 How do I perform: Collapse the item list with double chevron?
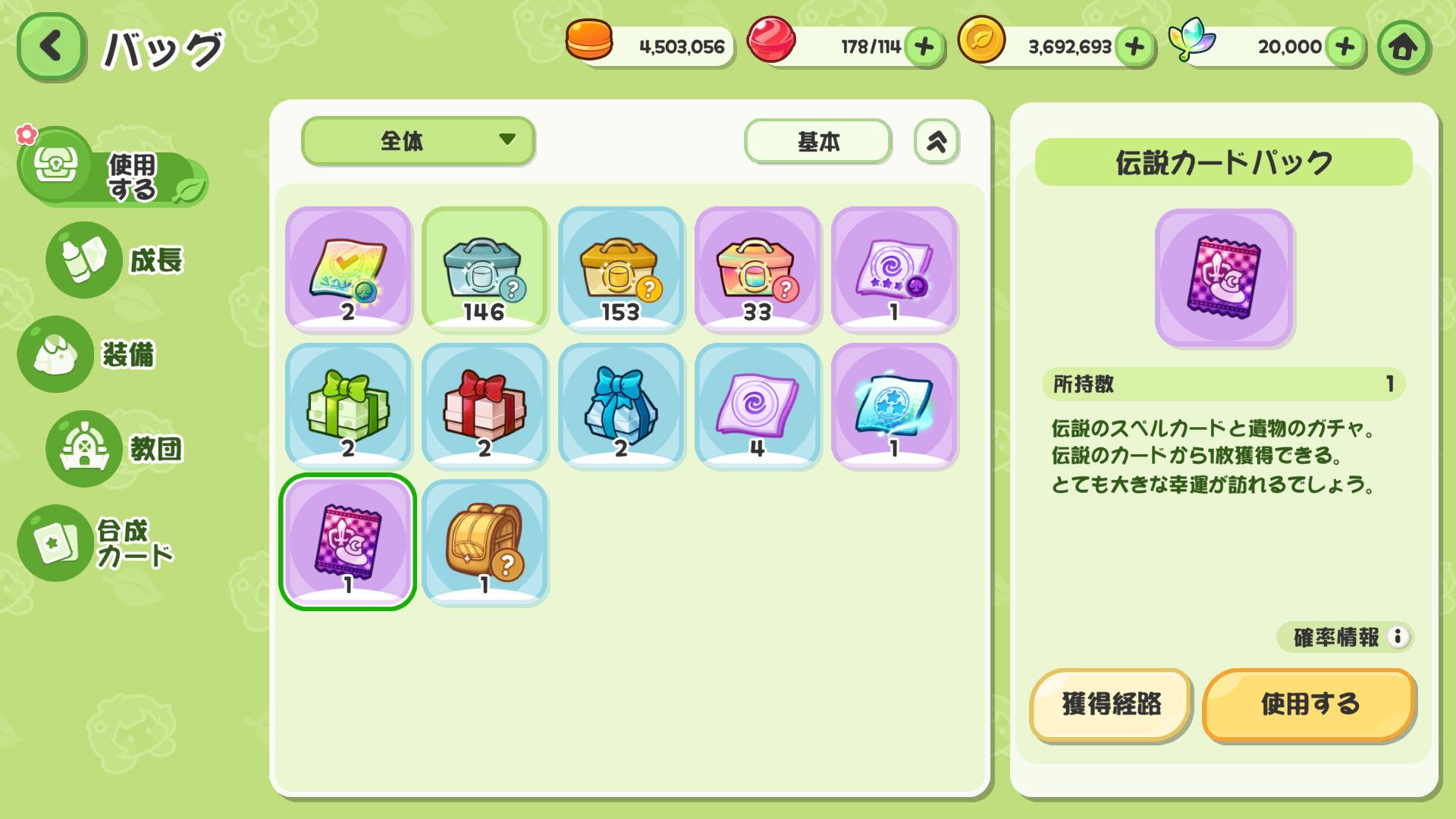click(937, 141)
